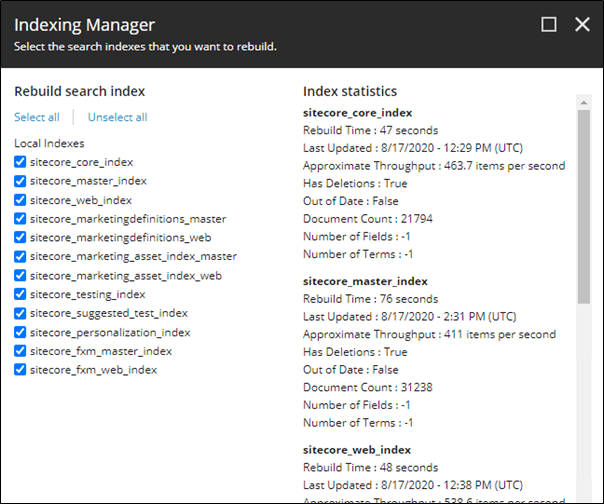Toggle sitecore_marketingdefinitions_web checkbox
The height and width of the screenshot is (504, 604).
click(x=20, y=237)
